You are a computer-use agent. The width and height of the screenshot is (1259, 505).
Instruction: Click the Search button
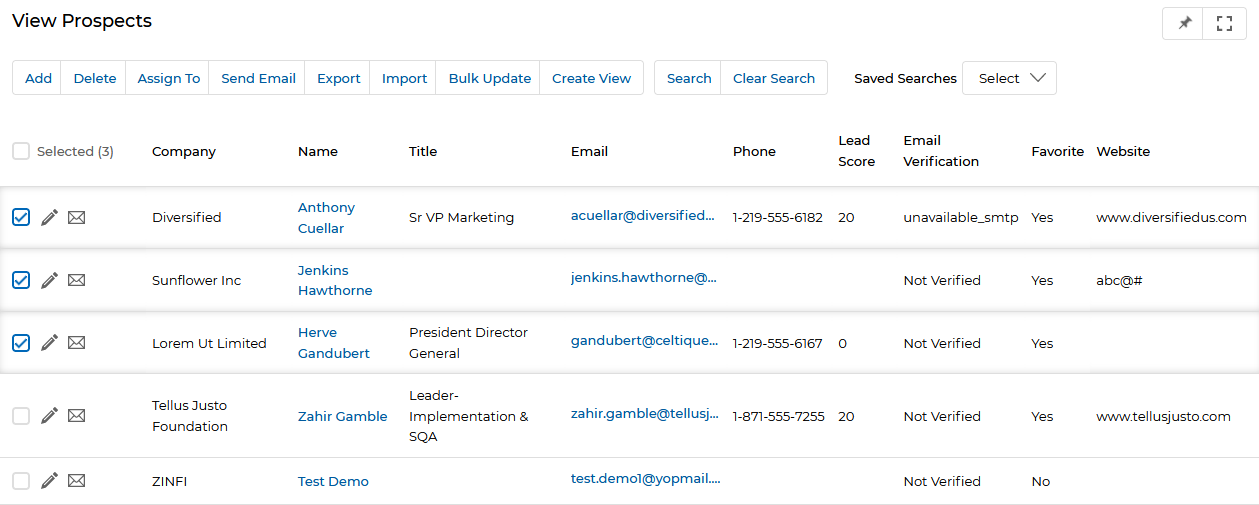688,78
